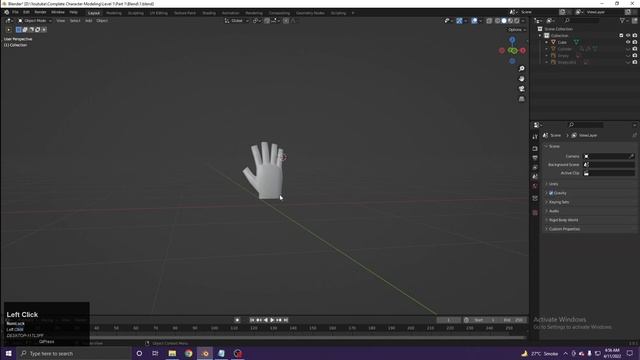Toggle viewport overlays
This screenshot has height=360, width=640.
(x=474, y=21)
